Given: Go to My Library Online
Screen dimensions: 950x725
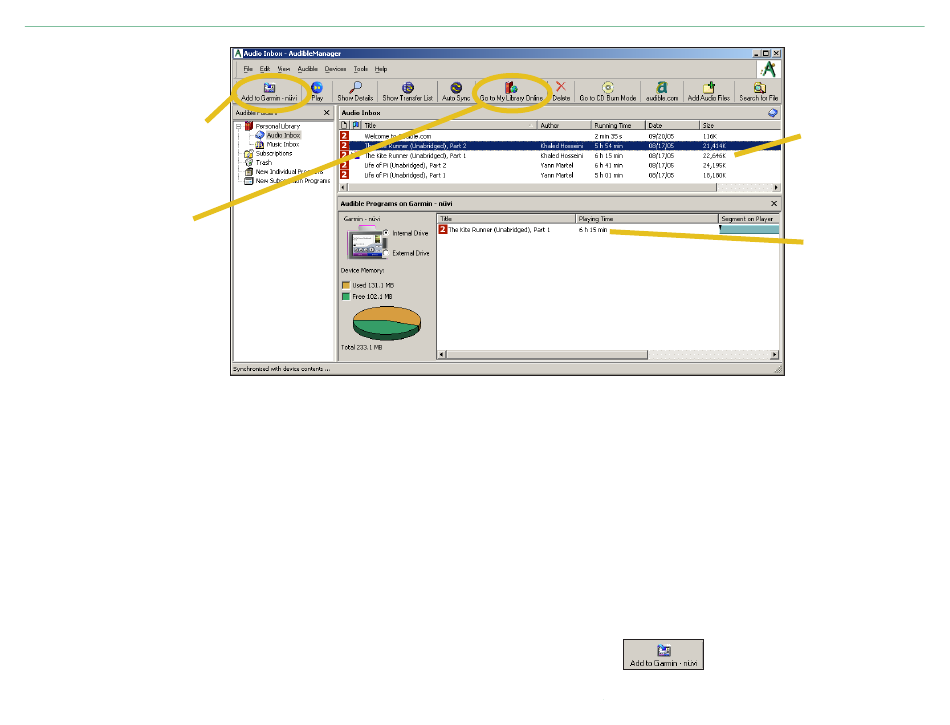Looking at the screenshot, I should (511, 92).
